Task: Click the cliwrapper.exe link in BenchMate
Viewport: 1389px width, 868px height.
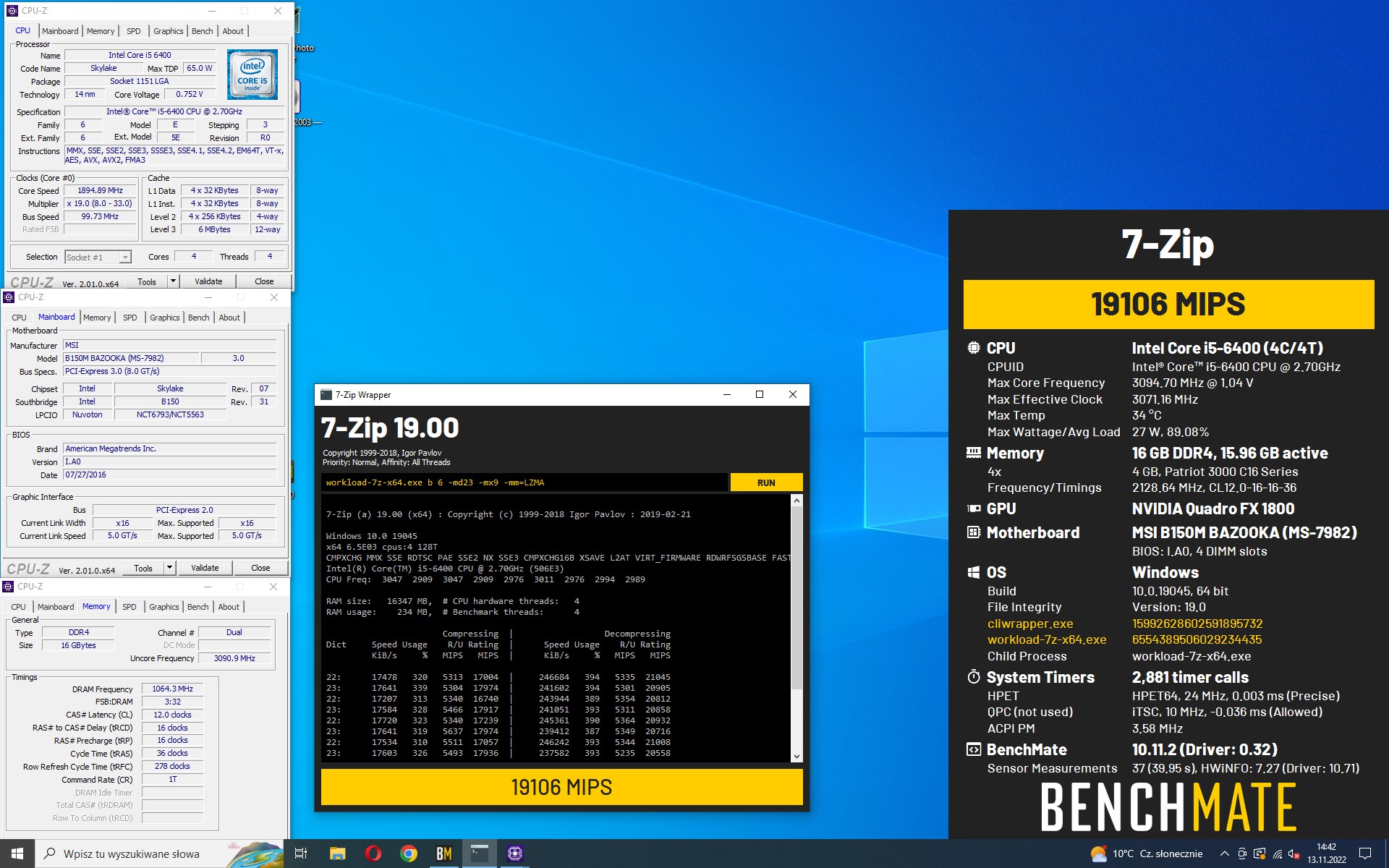Action: [1030, 624]
